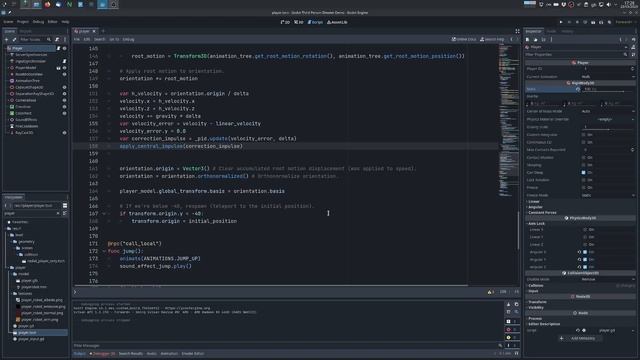This screenshot has height=360, width=640.
Task: Open PlayerModel scene in editor icon
Action: [58, 68]
